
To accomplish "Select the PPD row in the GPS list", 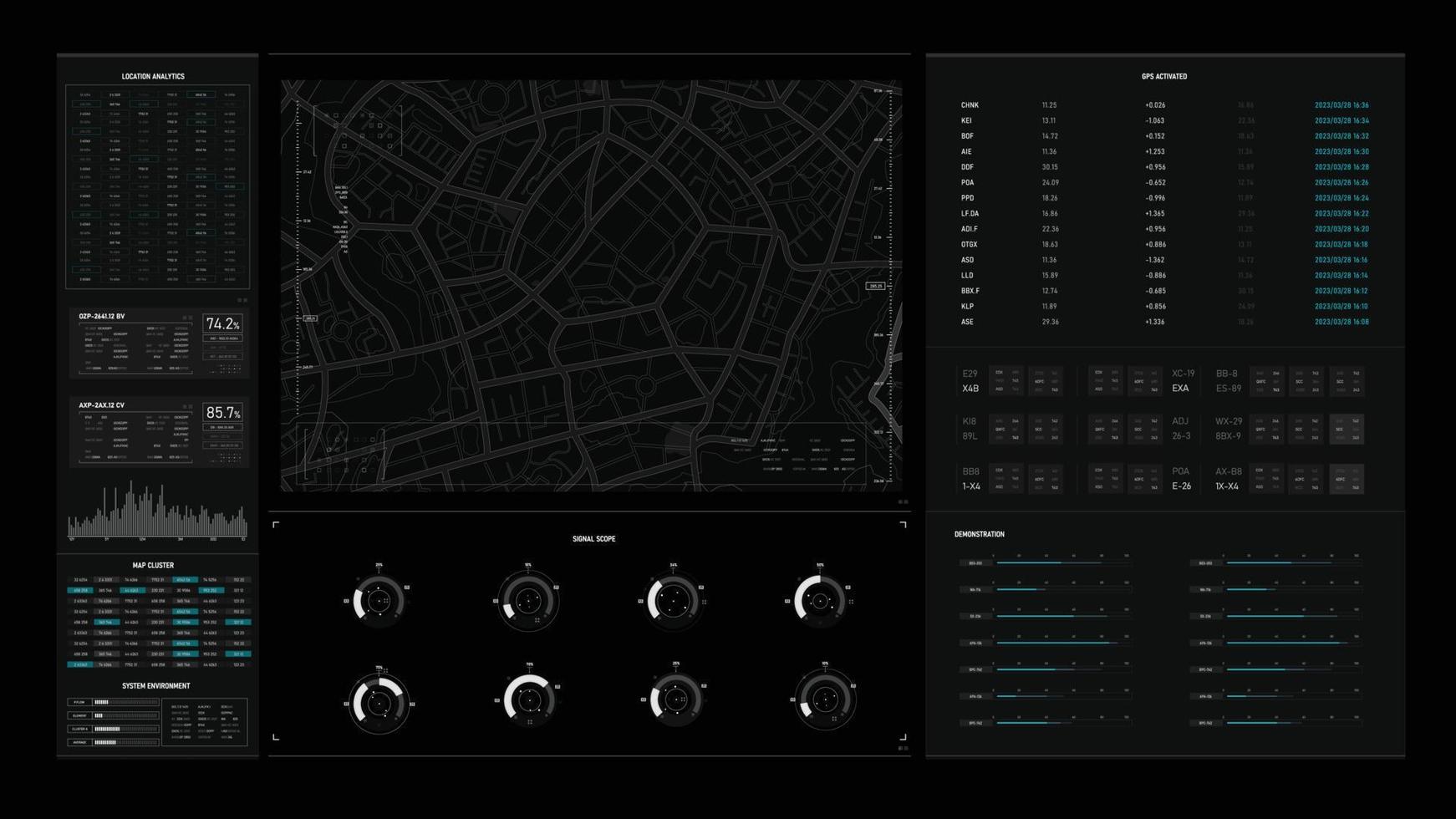I will [x=1164, y=198].
